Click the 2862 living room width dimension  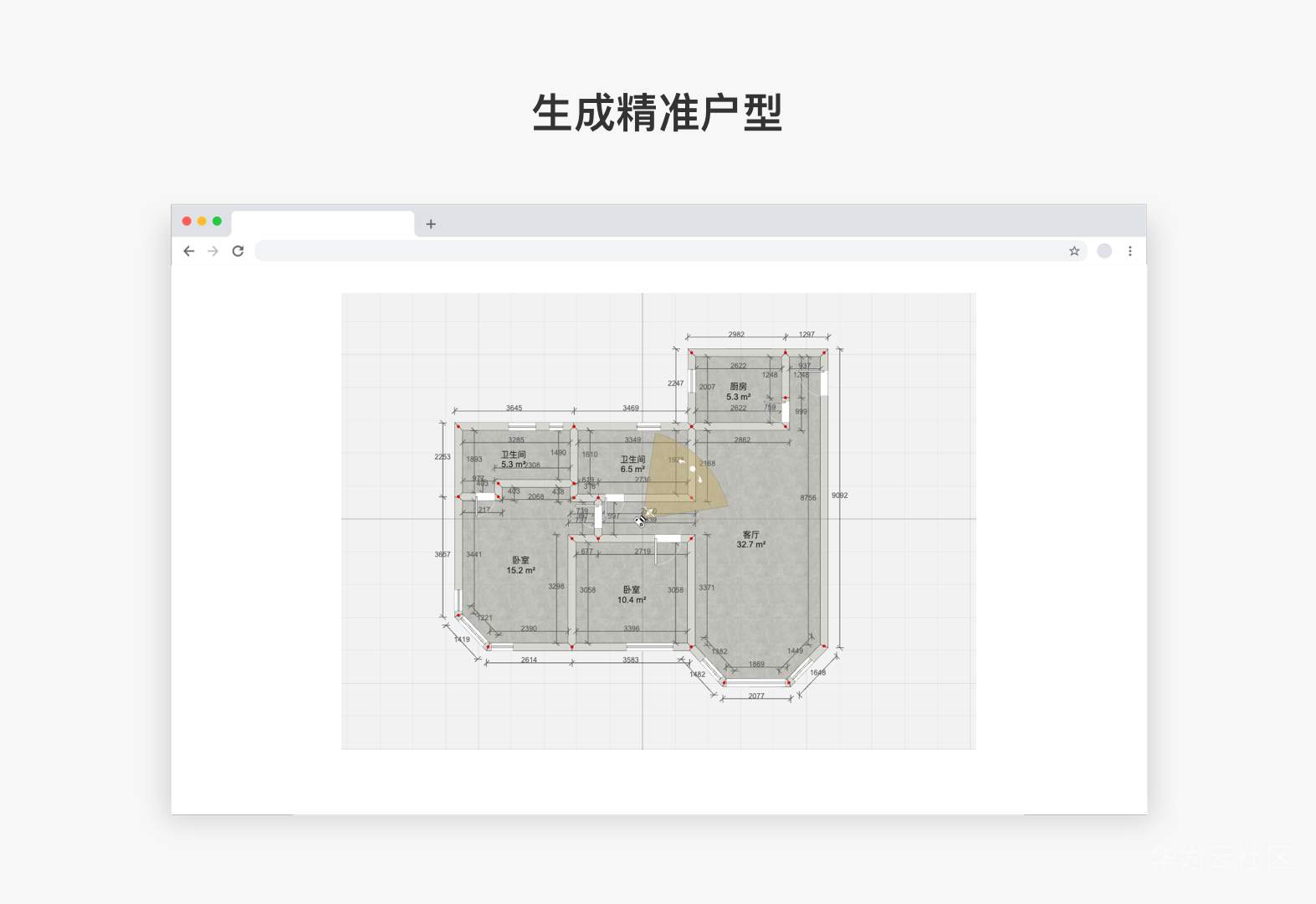point(742,439)
